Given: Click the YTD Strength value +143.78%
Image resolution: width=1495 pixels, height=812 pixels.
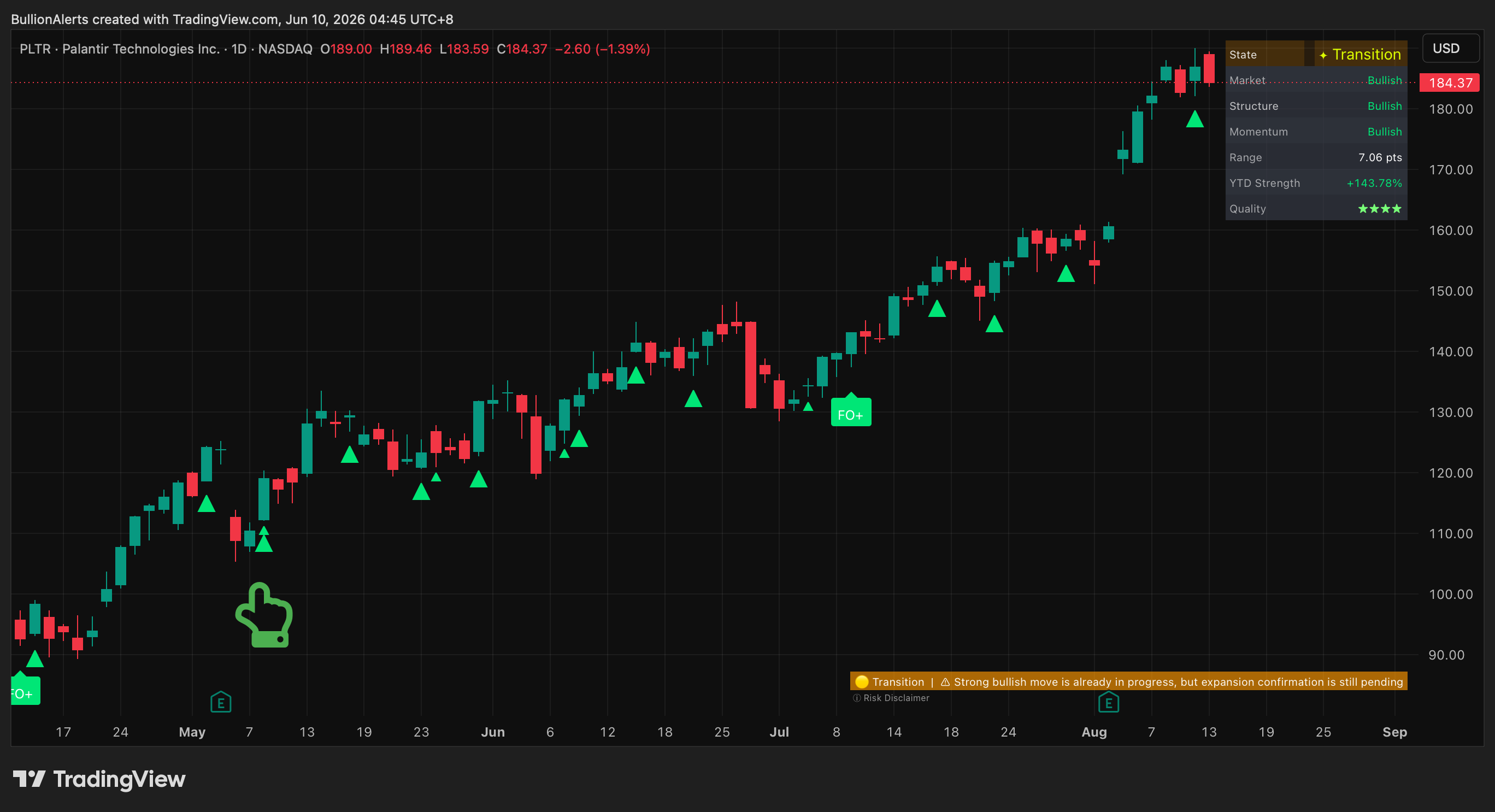Looking at the screenshot, I should (x=1374, y=183).
